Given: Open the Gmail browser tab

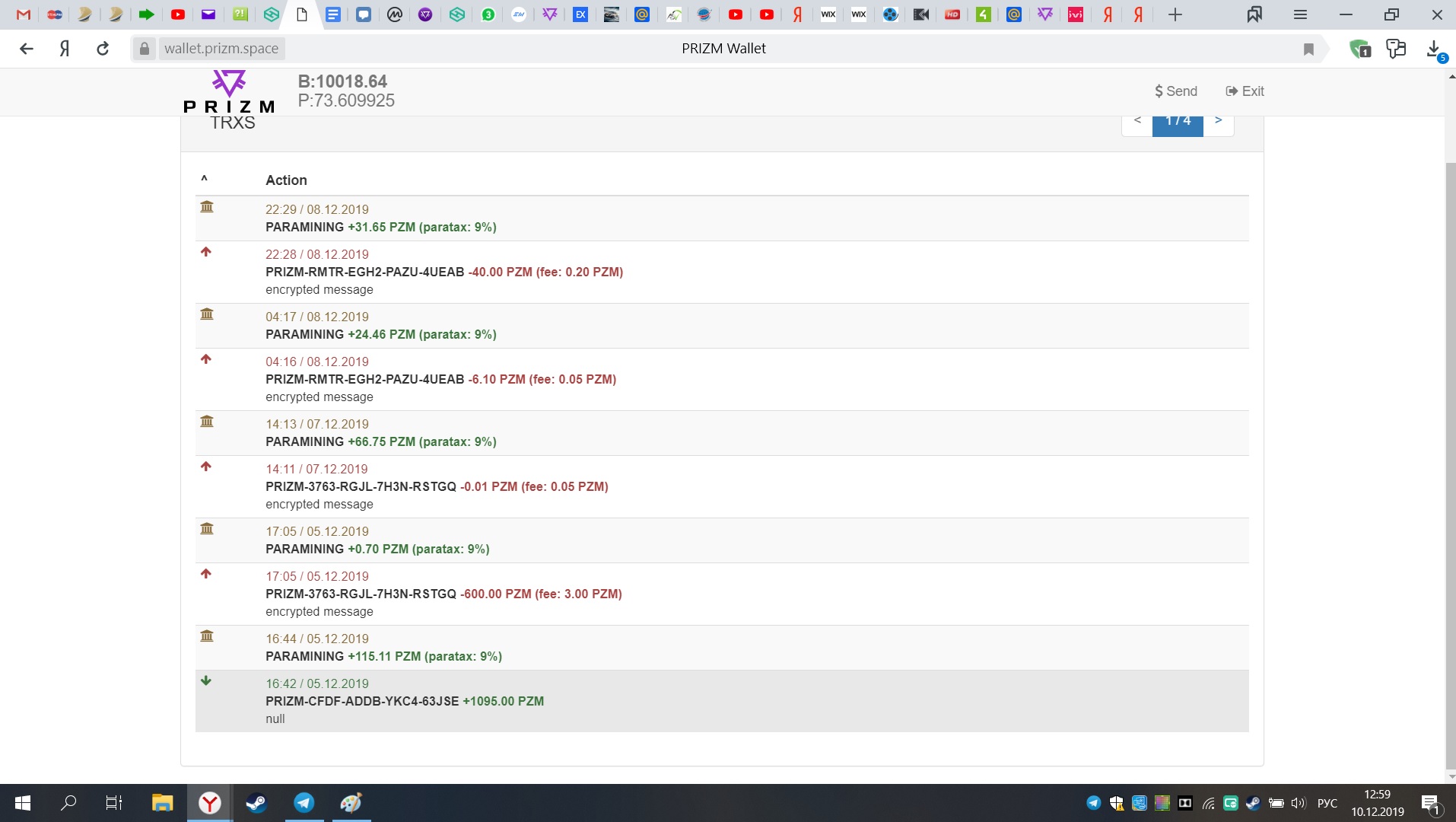Looking at the screenshot, I should 24,14.
